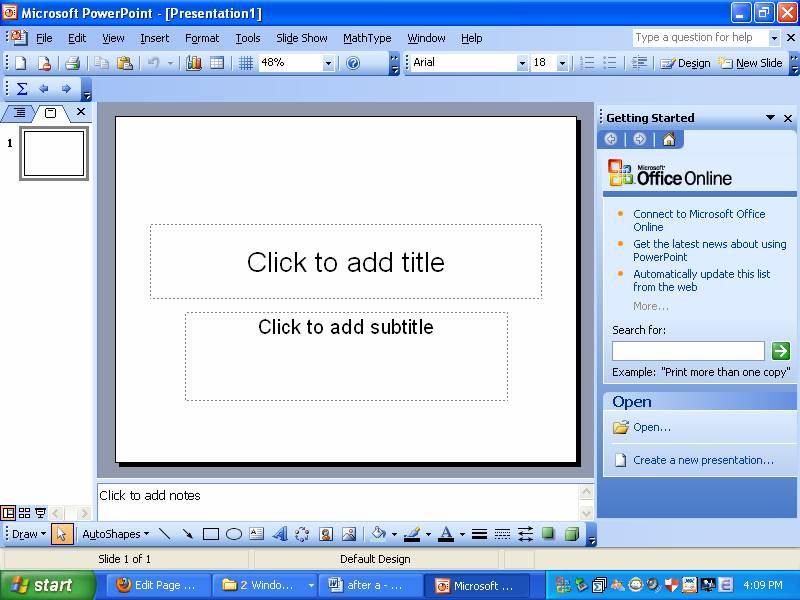The image size is (800, 600).
Task: Switch to Outline tab in left pane
Action: [19, 112]
